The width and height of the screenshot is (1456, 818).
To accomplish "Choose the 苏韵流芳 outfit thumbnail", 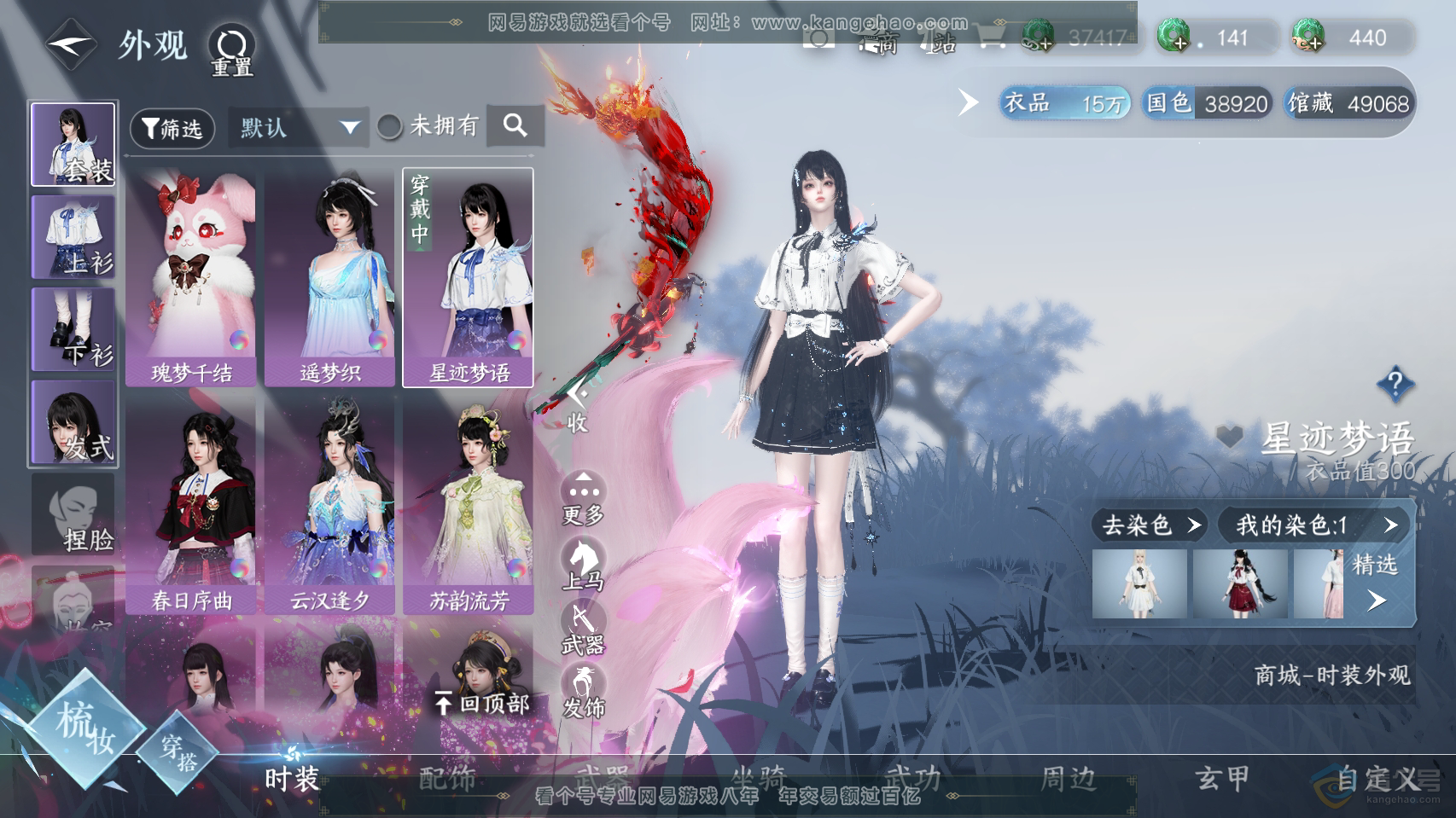I will click(x=469, y=506).
